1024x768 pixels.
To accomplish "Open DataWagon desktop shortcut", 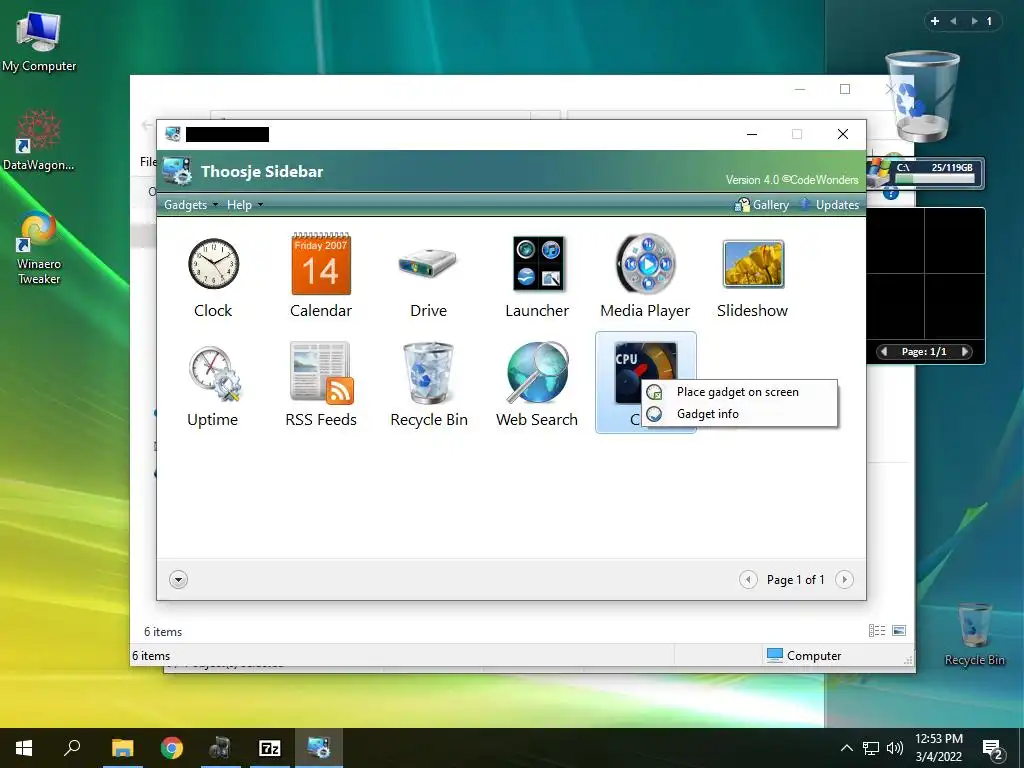I will (x=39, y=140).
